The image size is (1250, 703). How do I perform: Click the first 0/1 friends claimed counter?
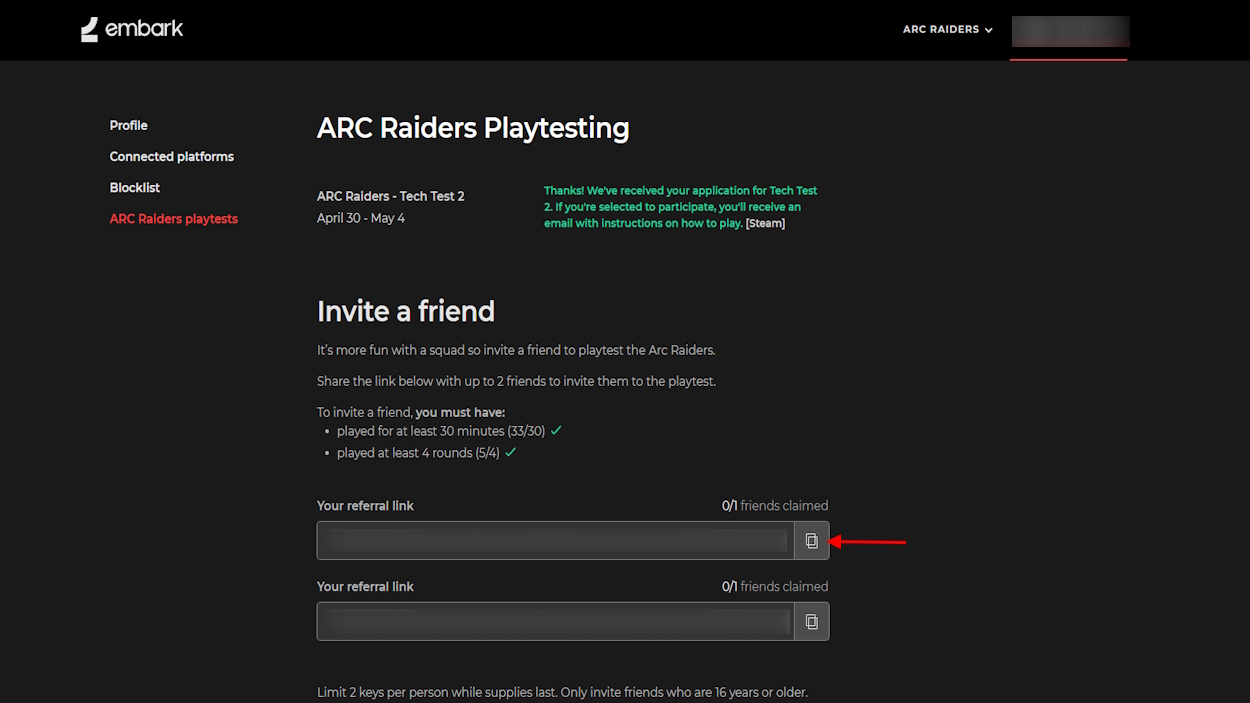(x=774, y=506)
